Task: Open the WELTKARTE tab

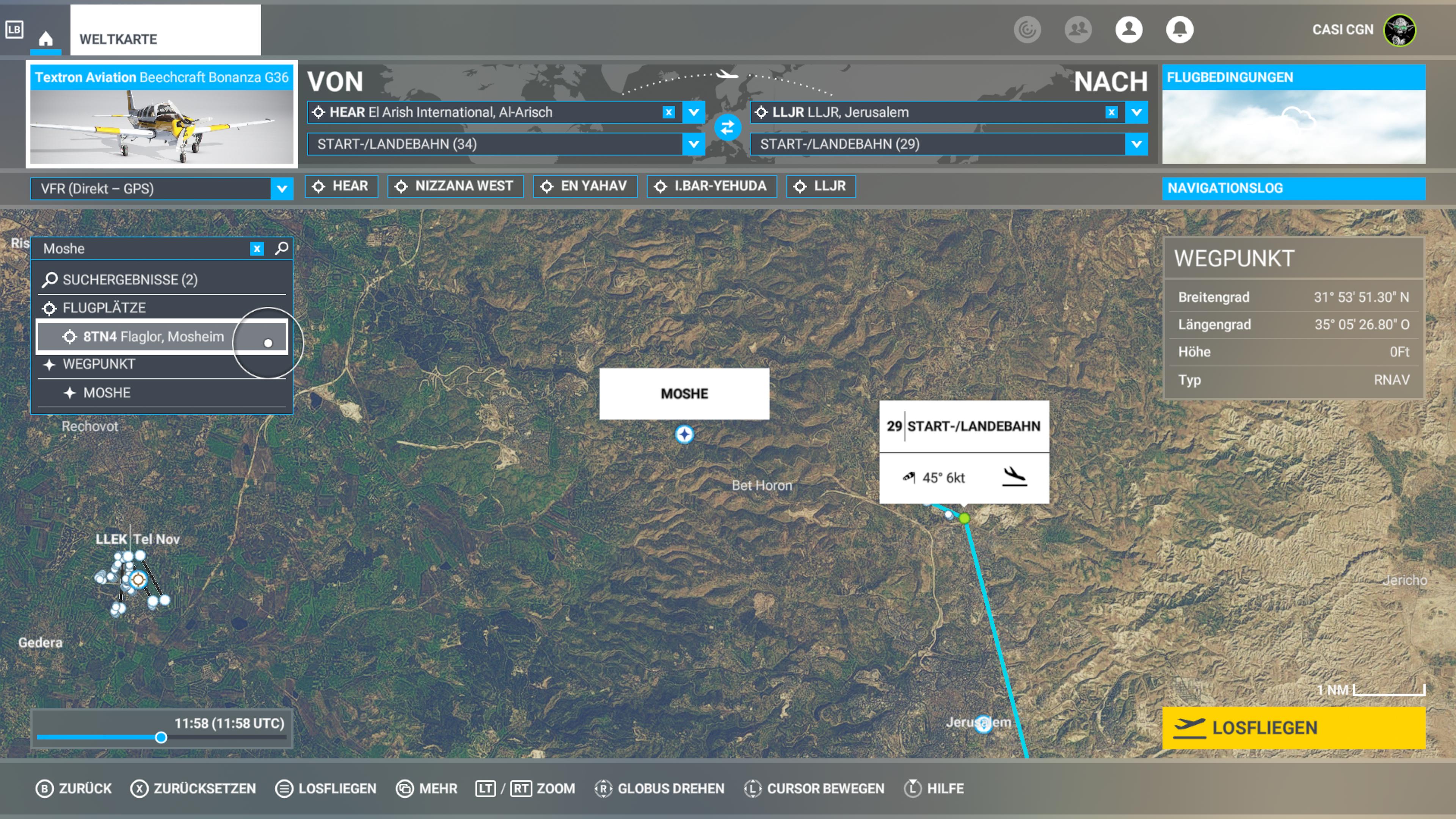Action: (x=165, y=30)
